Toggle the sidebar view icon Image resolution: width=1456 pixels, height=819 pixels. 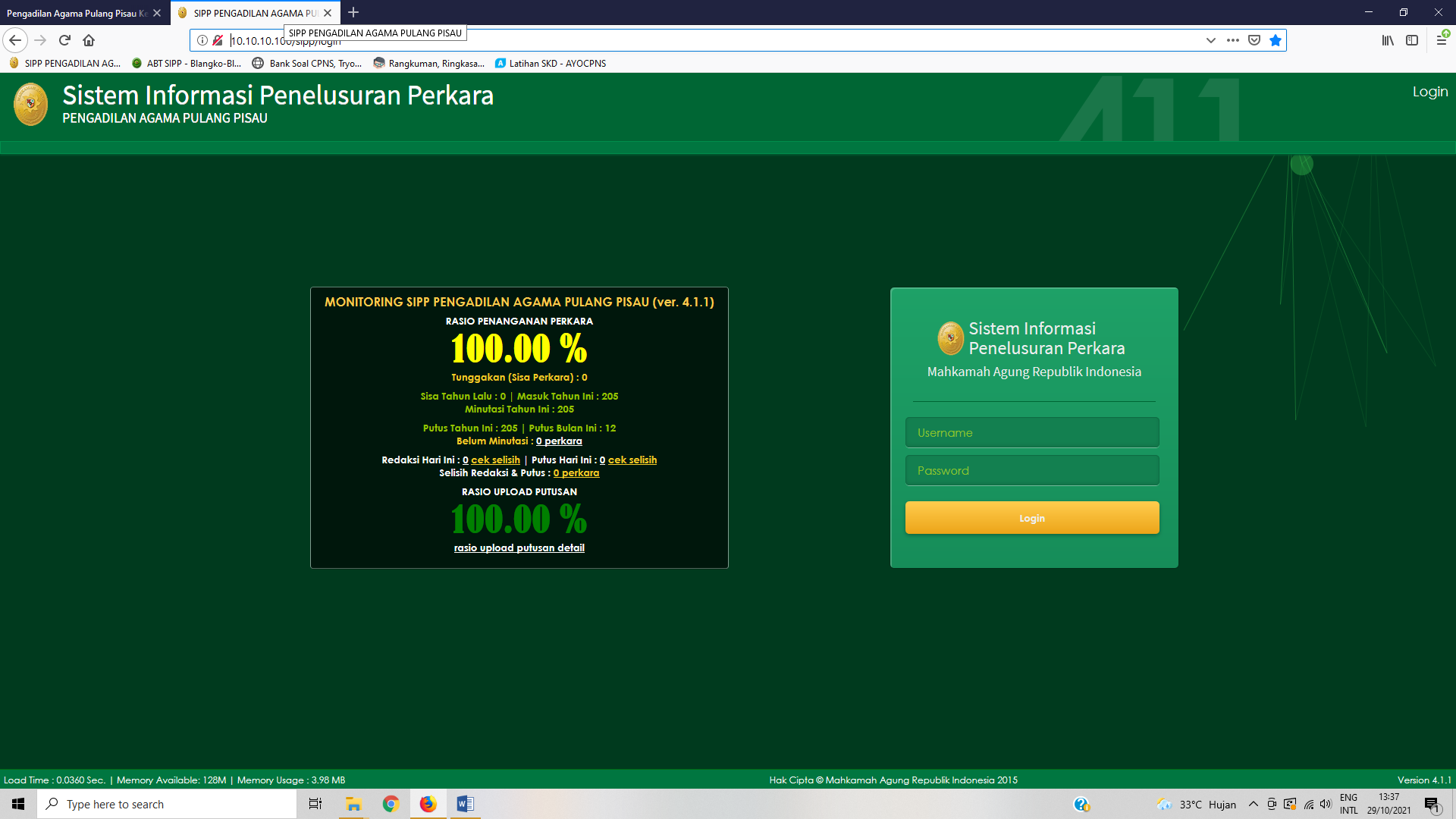[1411, 40]
